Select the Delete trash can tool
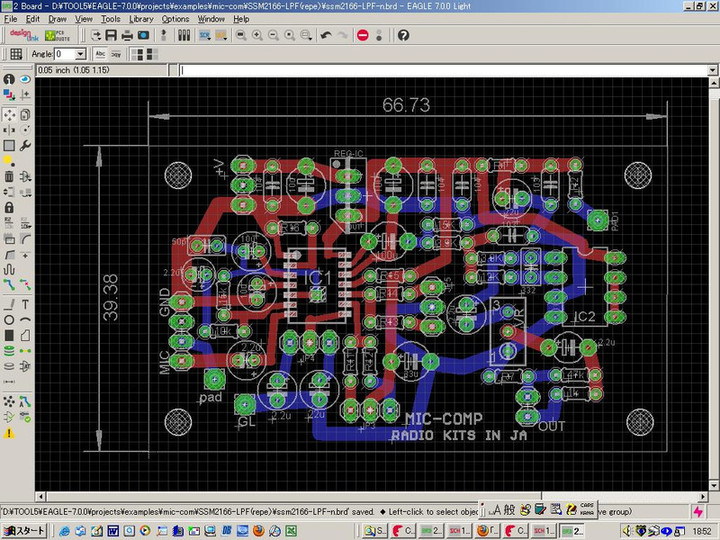The width and height of the screenshot is (720, 540). coord(9,176)
